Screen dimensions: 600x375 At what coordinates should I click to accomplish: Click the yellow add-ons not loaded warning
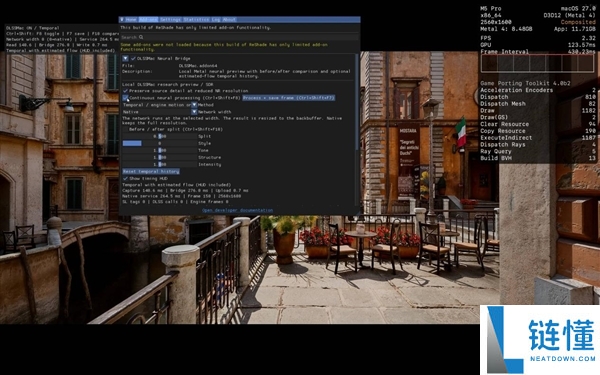224,47
